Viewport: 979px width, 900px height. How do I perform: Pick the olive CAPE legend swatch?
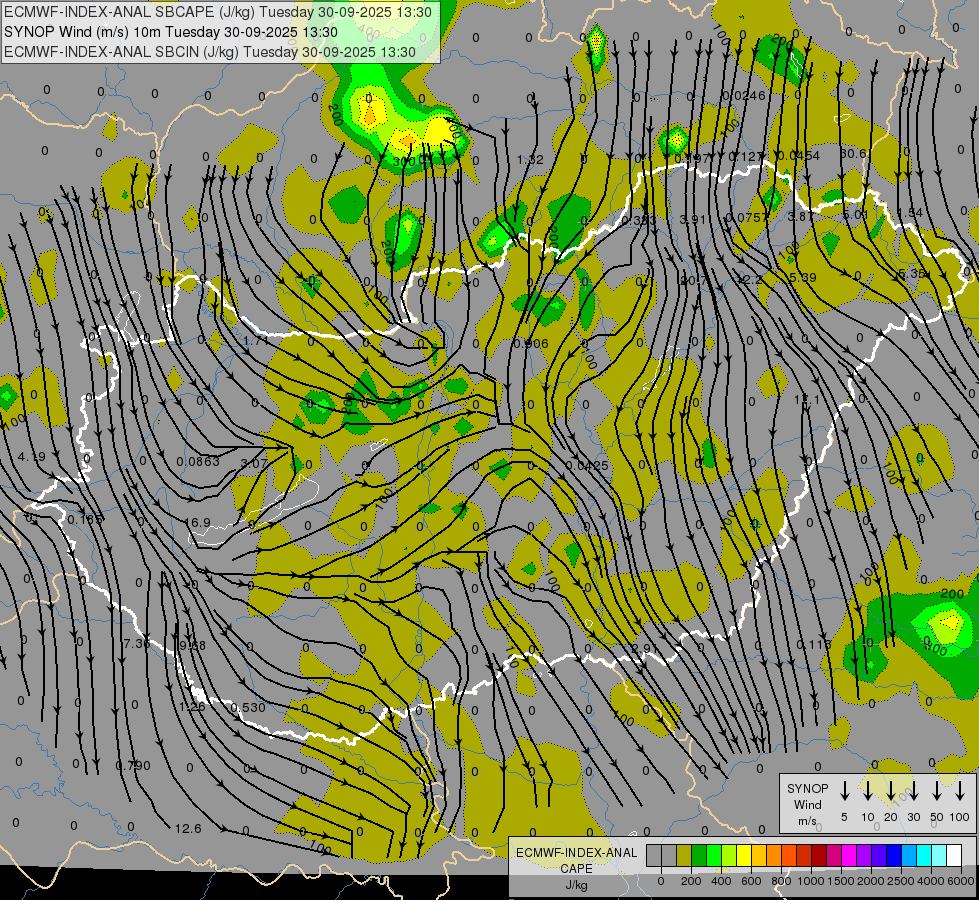pyautogui.click(x=684, y=855)
